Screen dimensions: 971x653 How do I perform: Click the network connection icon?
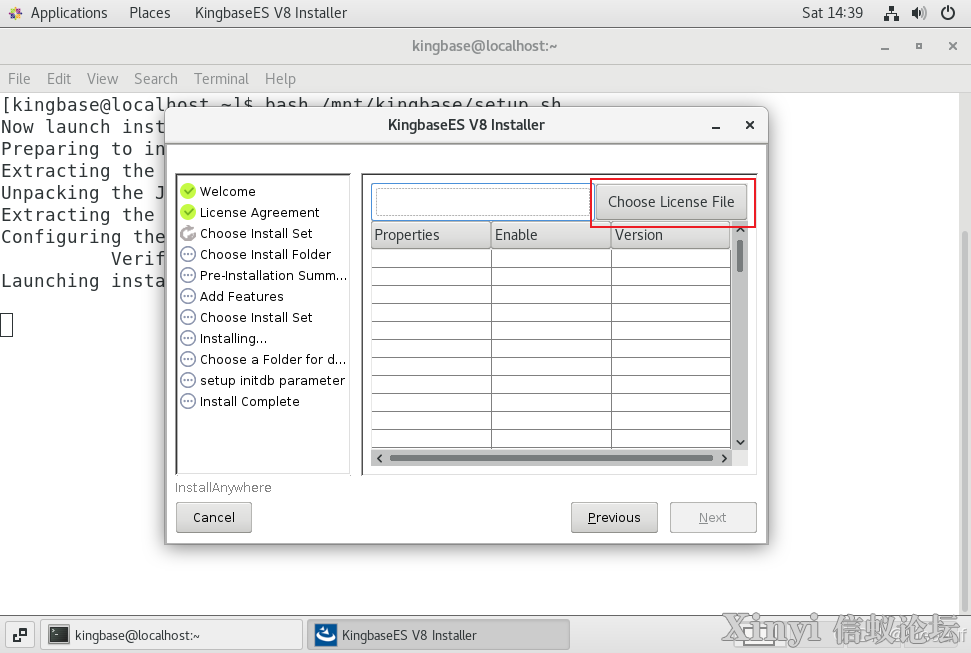(891, 13)
